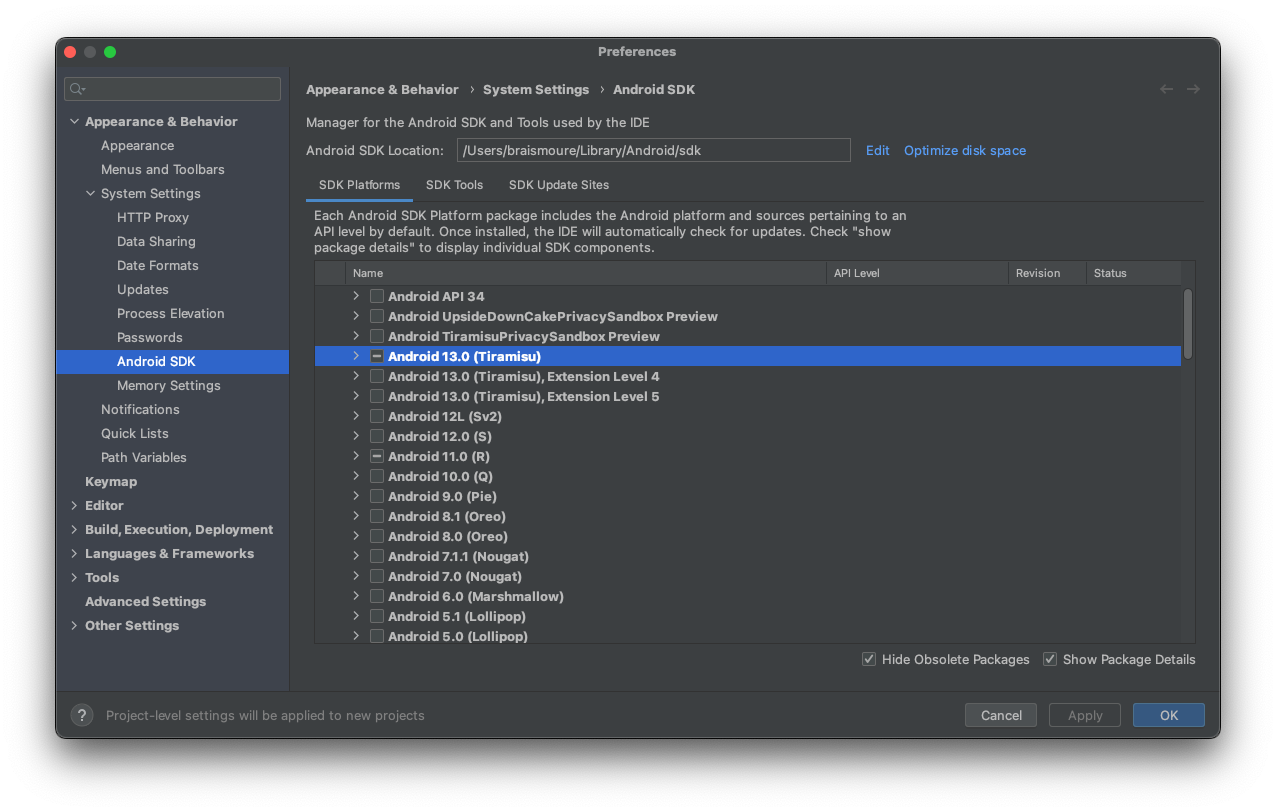Go forward using the right arrow icon
The image size is (1276, 812).
point(1193,89)
